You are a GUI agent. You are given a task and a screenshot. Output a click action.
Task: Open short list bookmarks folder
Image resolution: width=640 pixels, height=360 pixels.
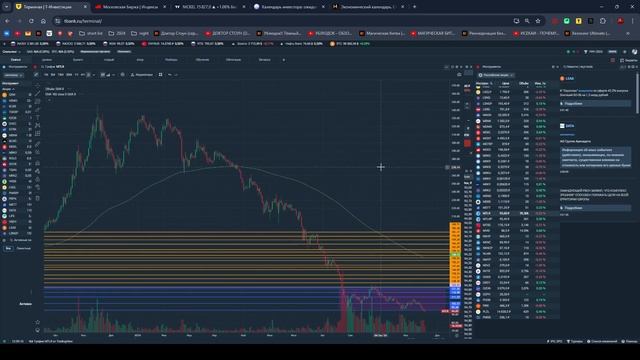tap(91, 33)
